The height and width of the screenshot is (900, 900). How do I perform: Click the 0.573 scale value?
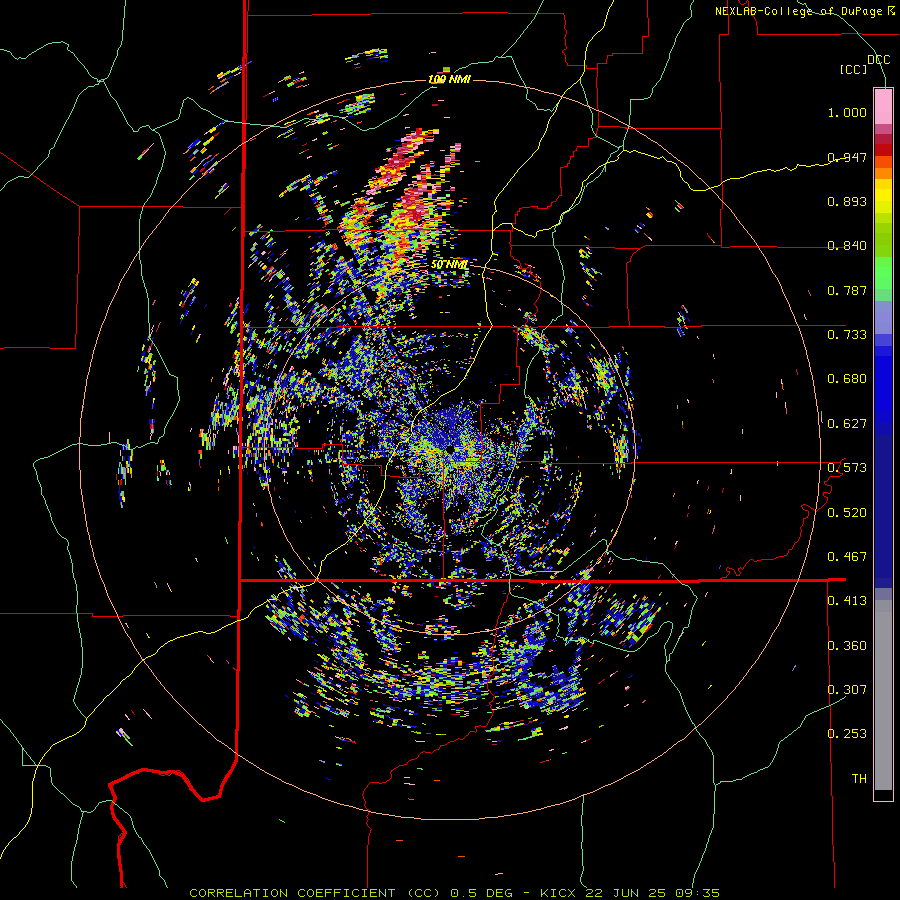tap(847, 468)
